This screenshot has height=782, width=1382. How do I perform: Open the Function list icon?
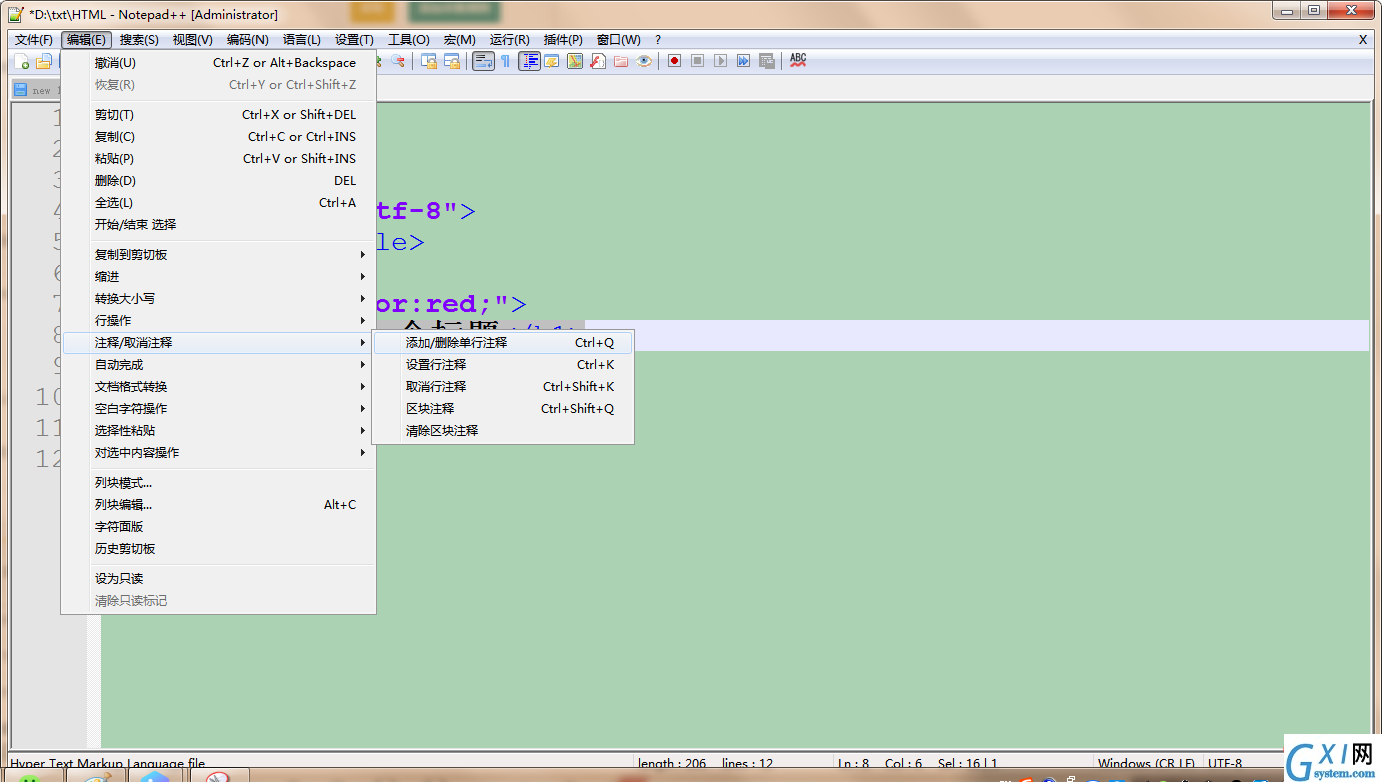598,61
